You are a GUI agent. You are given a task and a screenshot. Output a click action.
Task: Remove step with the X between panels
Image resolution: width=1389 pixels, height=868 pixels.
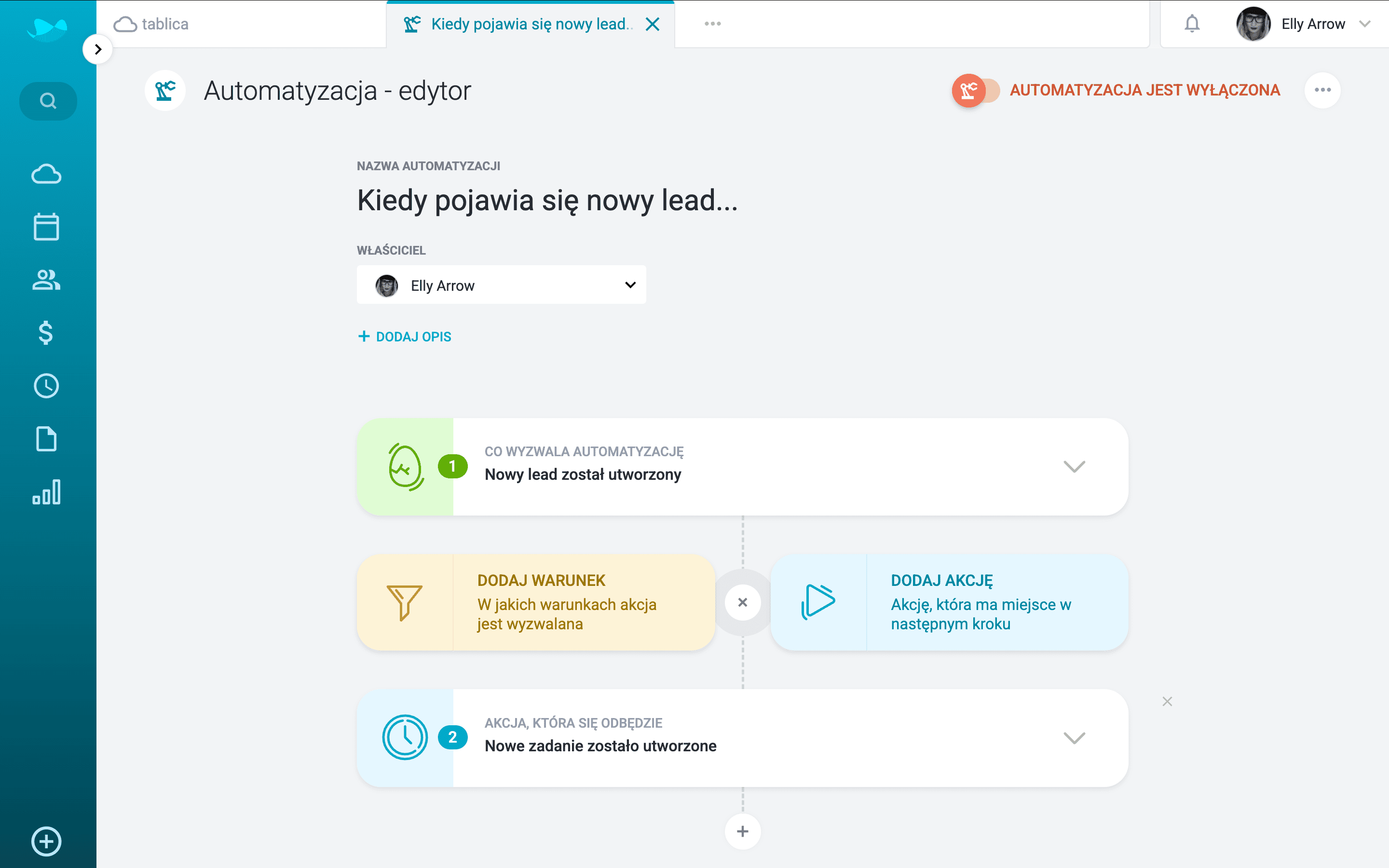[x=742, y=602]
